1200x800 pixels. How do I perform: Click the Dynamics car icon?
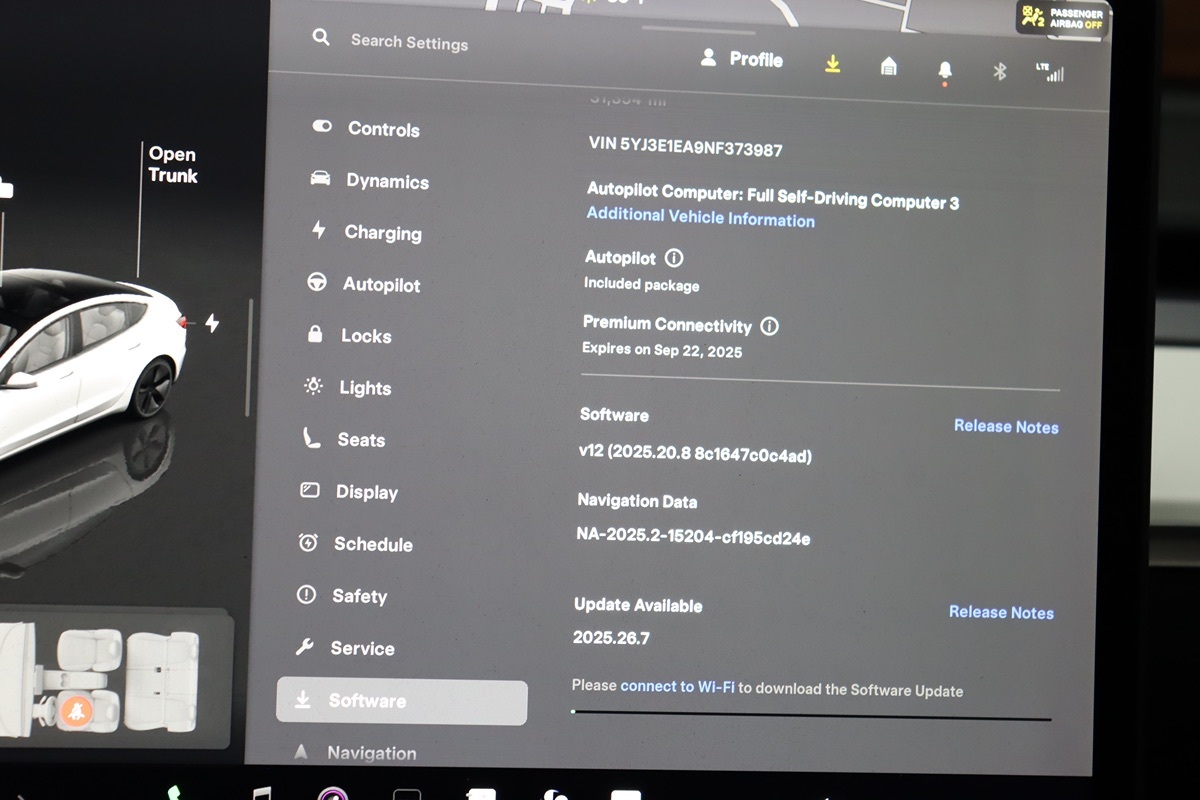(320, 178)
